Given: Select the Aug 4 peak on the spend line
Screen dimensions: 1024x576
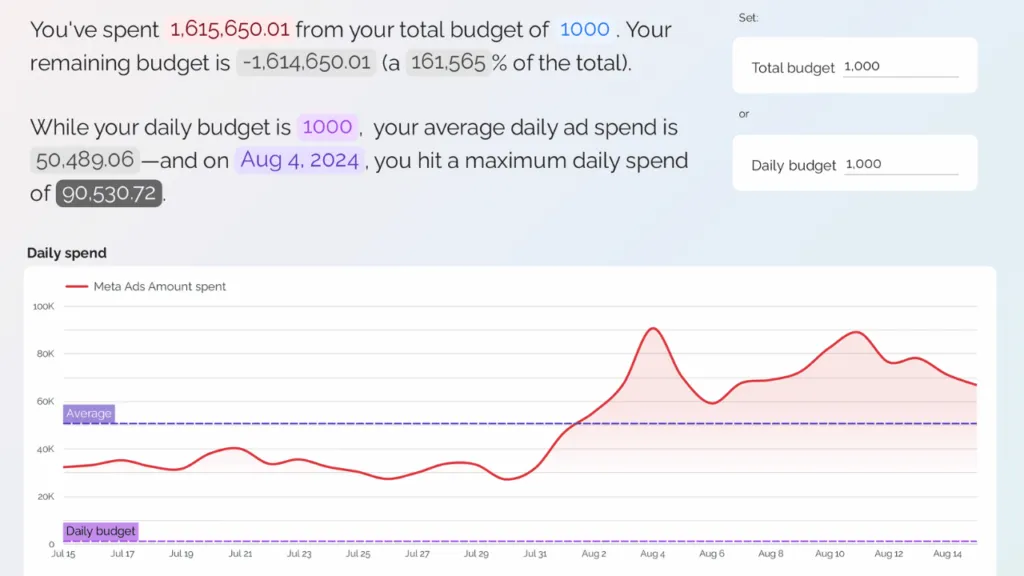Looking at the screenshot, I should tap(655, 327).
